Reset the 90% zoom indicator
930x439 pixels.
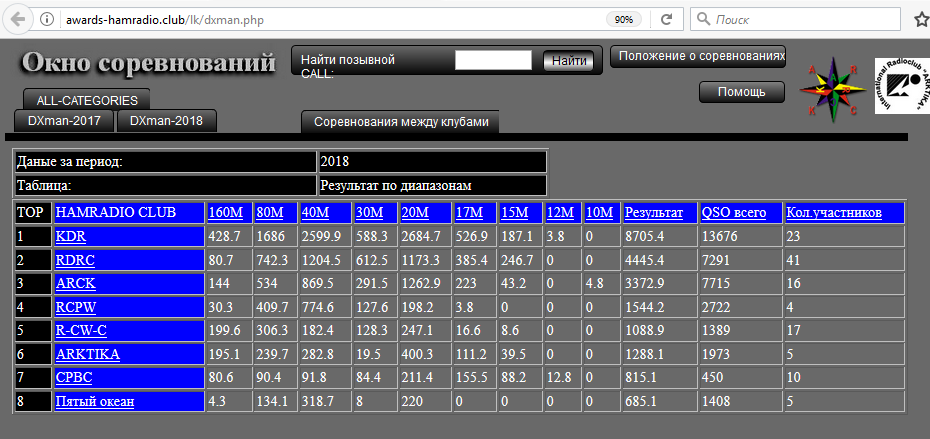(x=623, y=19)
